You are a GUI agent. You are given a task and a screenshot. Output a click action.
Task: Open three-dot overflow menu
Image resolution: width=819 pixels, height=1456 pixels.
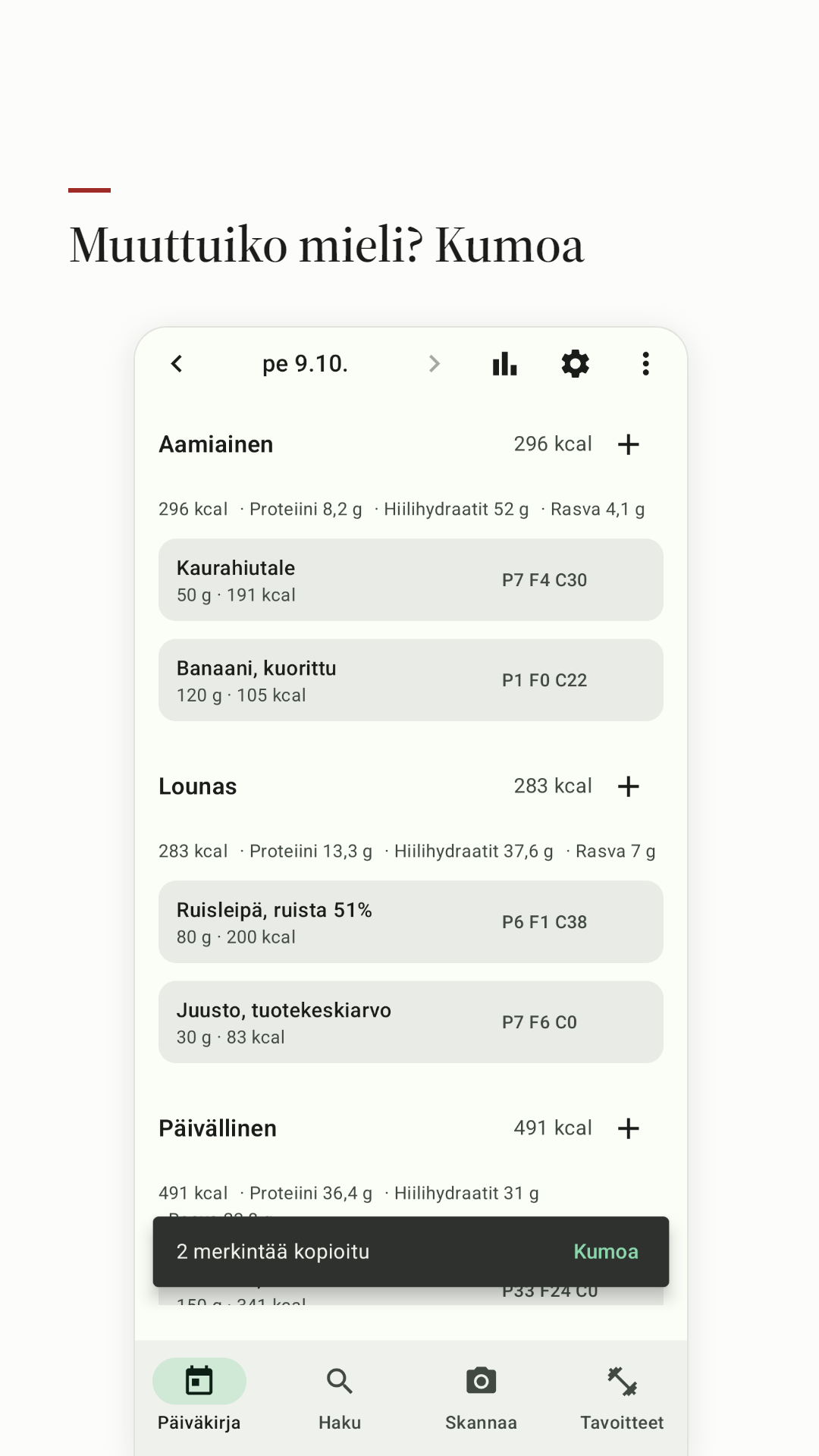[x=645, y=364]
